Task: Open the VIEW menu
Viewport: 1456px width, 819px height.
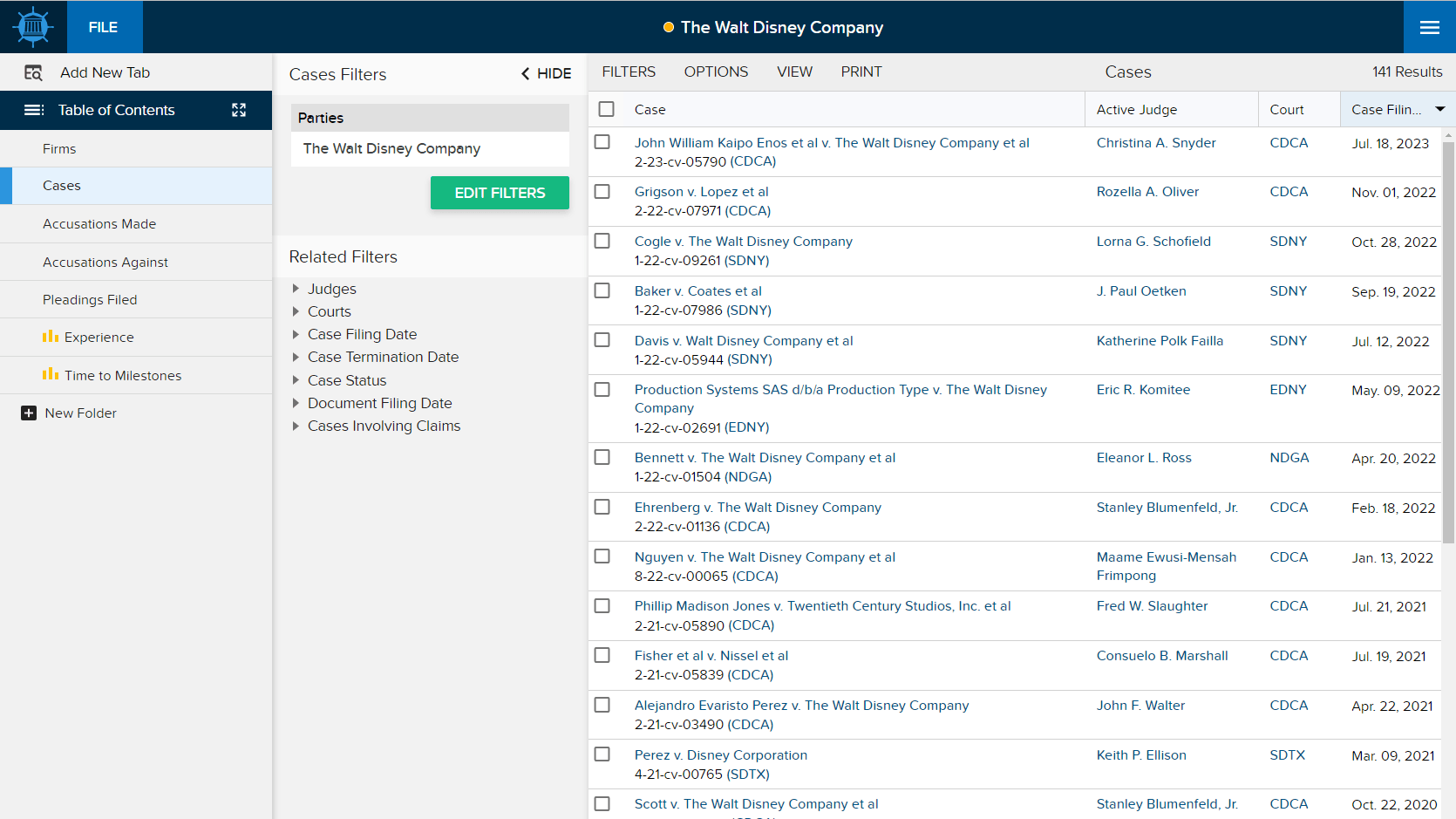Action: (x=794, y=72)
